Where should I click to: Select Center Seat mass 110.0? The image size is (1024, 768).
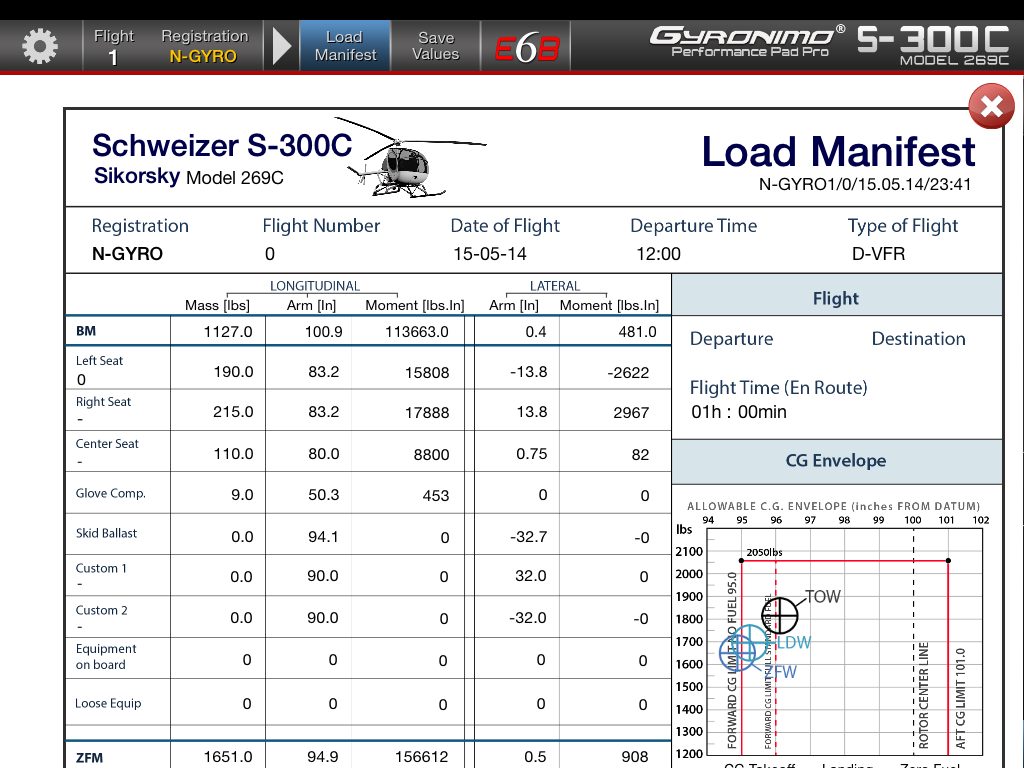coord(233,453)
